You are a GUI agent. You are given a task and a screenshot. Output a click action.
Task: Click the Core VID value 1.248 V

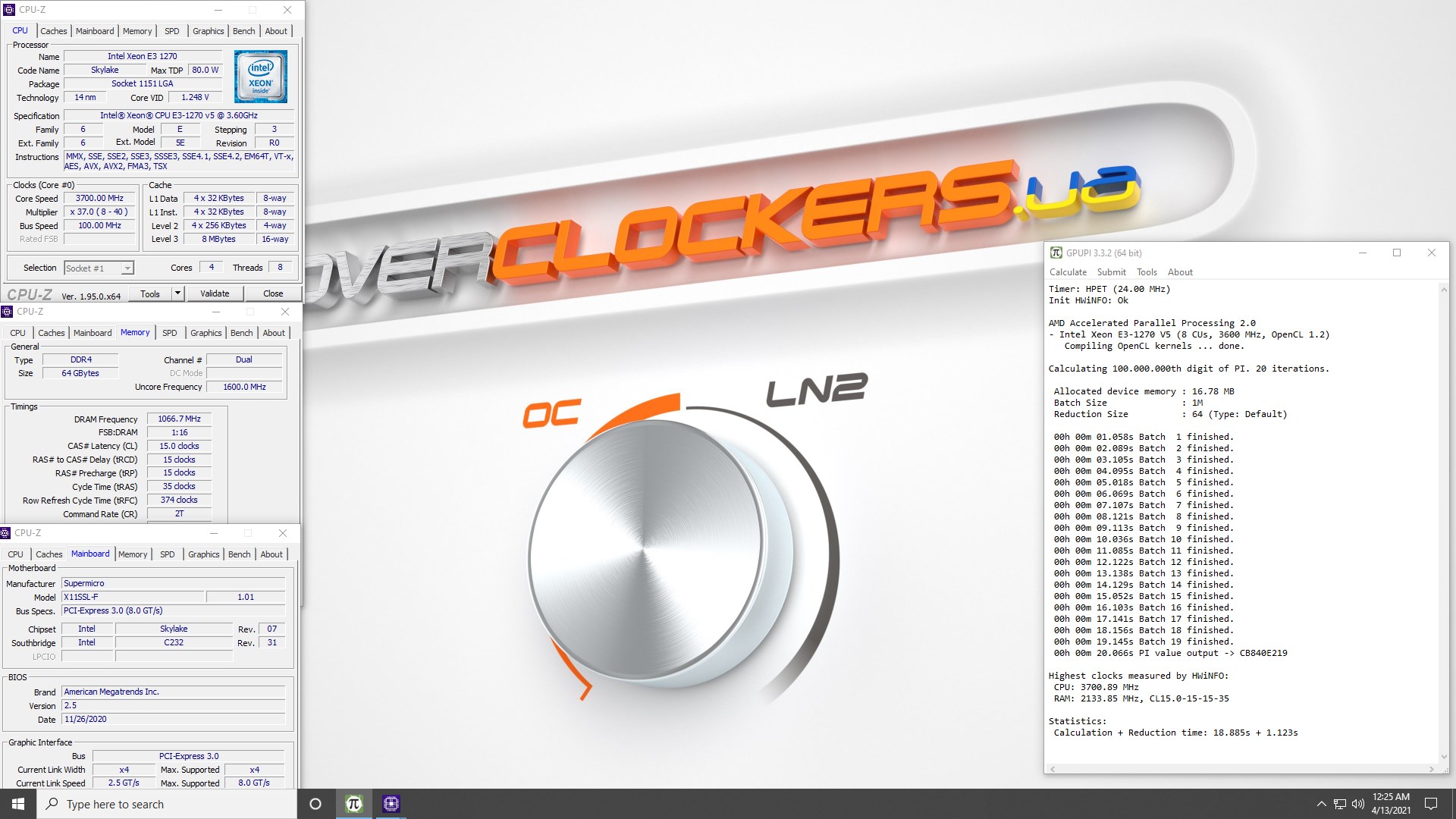click(195, 97)
